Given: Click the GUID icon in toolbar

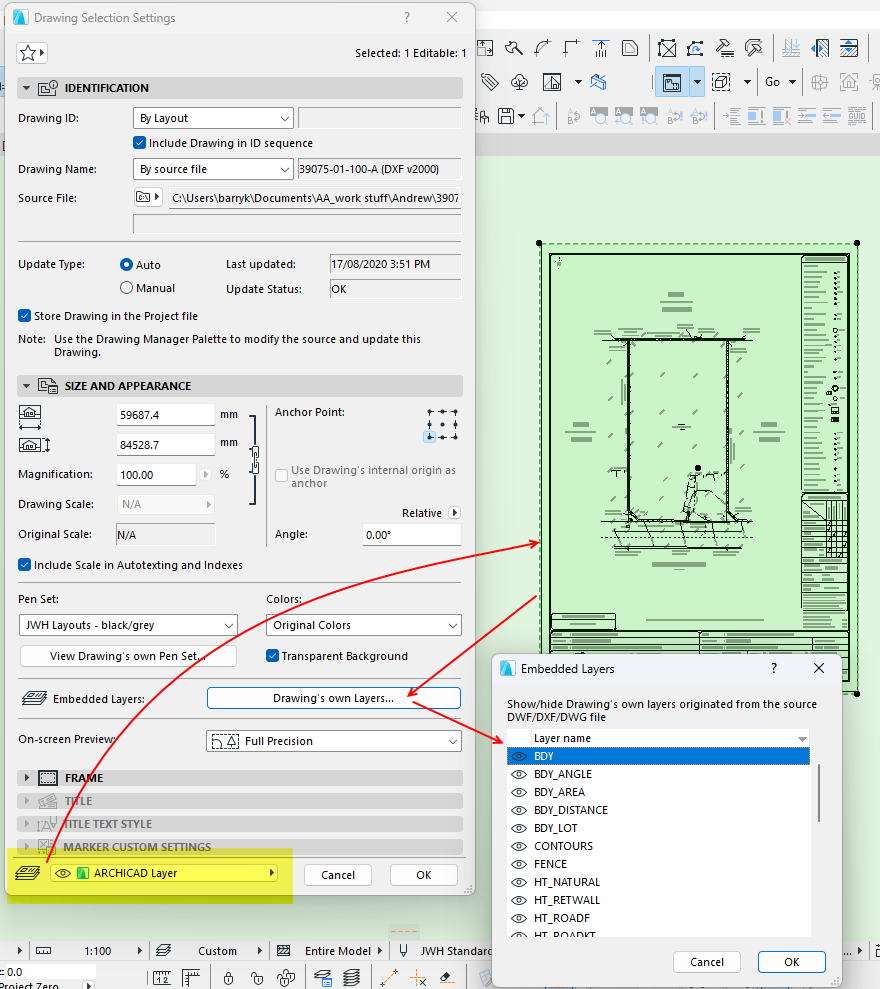Looking at the screenshot, I should [857, 115].
